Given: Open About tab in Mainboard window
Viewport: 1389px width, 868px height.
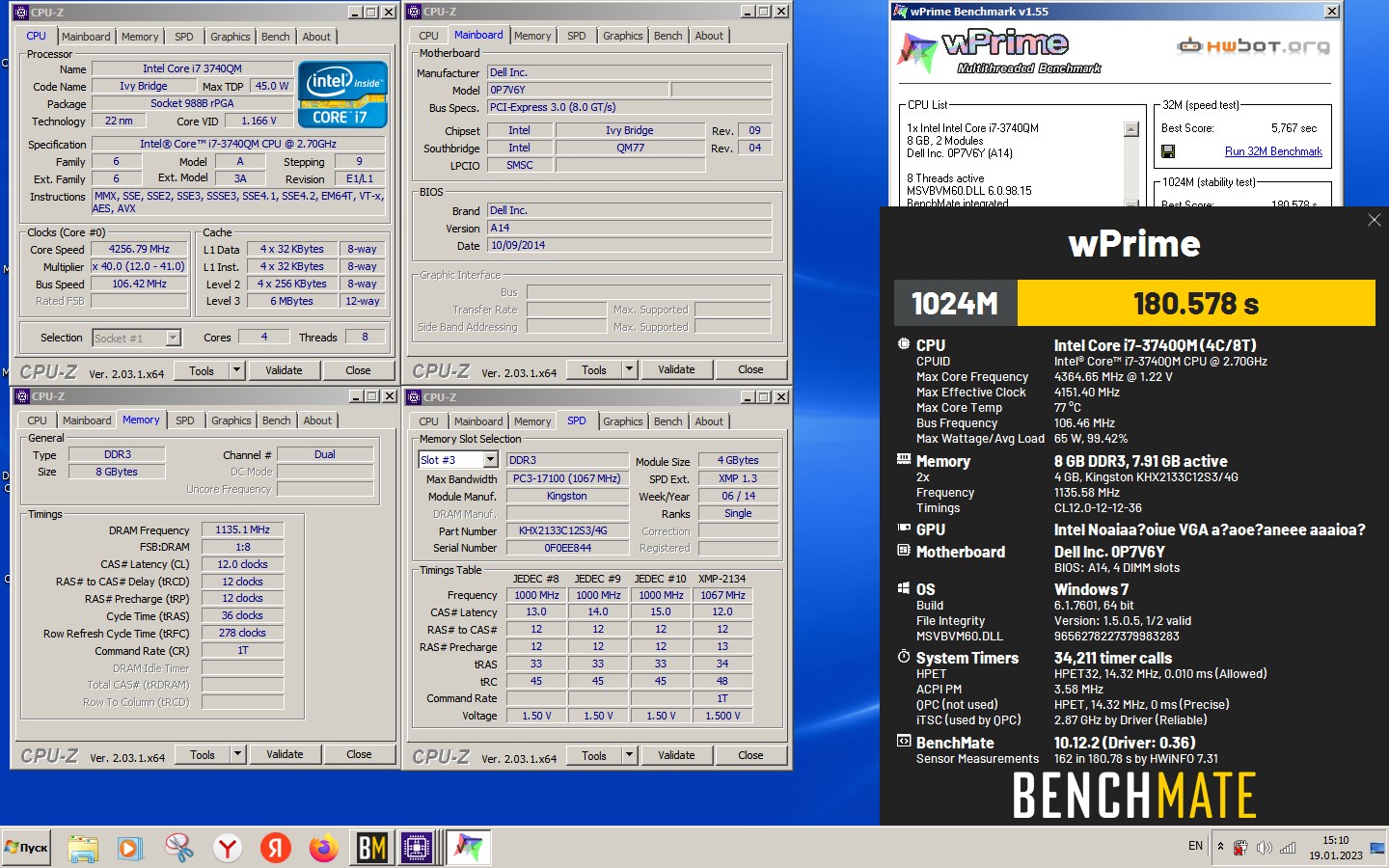Looking at the screenshot, I should pos(709,36).
